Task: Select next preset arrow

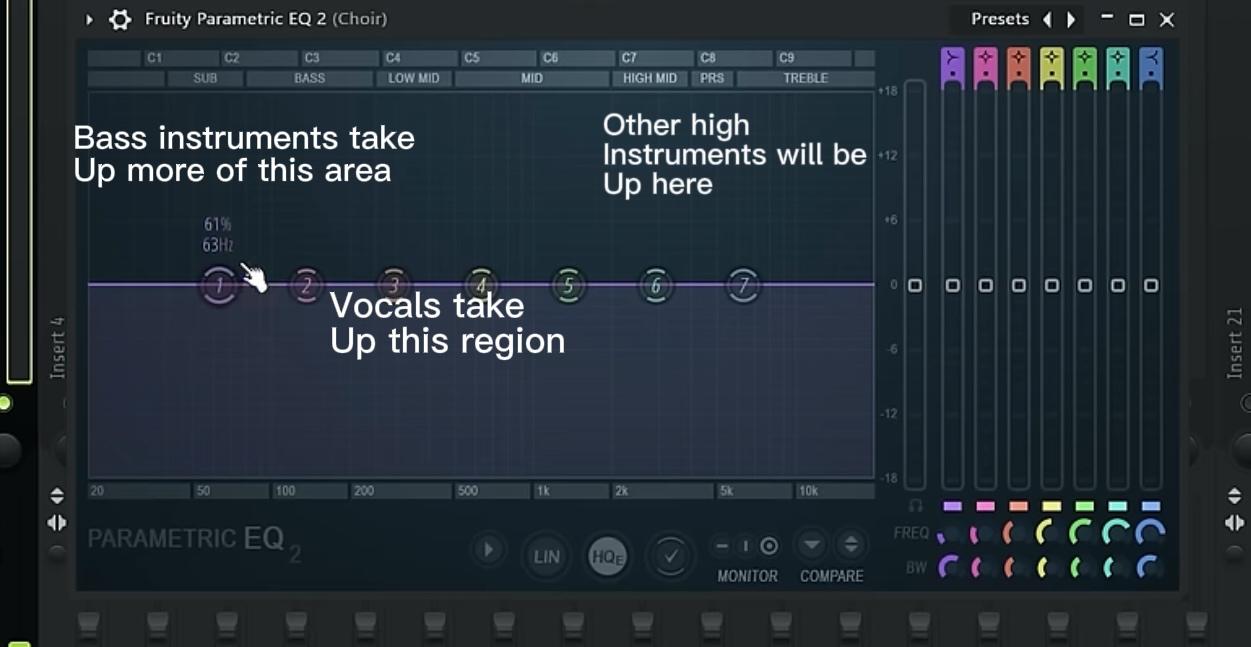Action: pos(1071,19)
